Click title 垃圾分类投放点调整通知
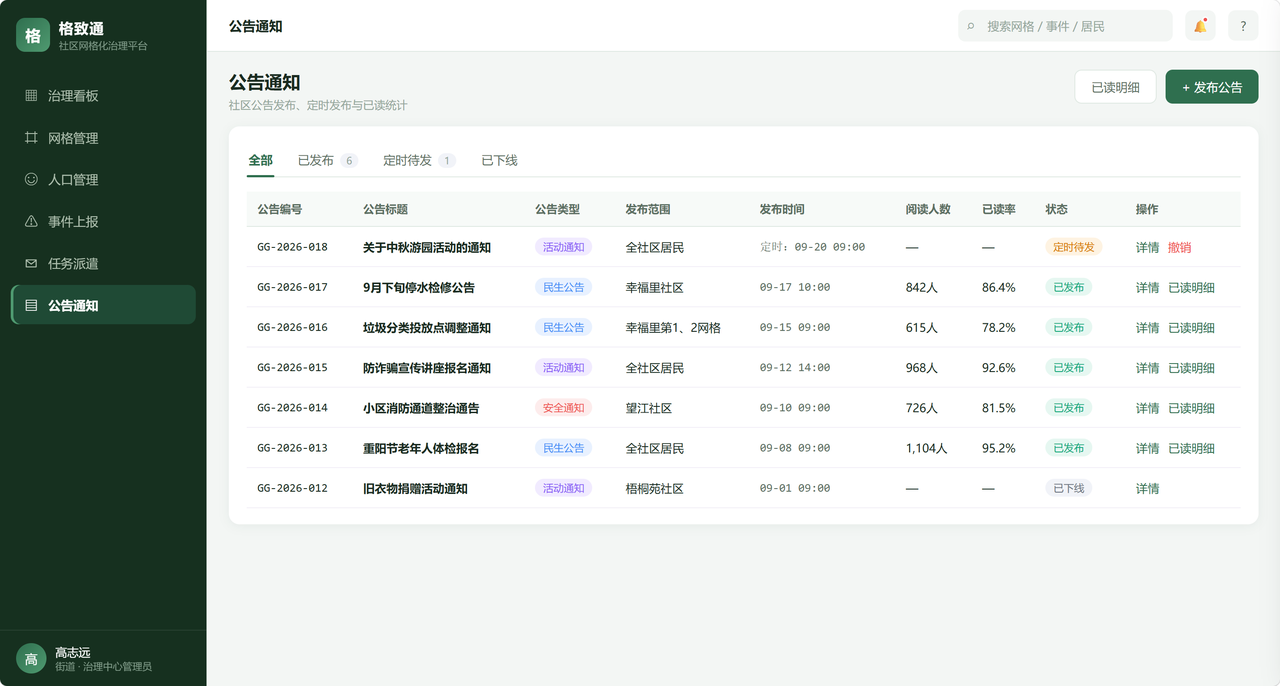 427,328
